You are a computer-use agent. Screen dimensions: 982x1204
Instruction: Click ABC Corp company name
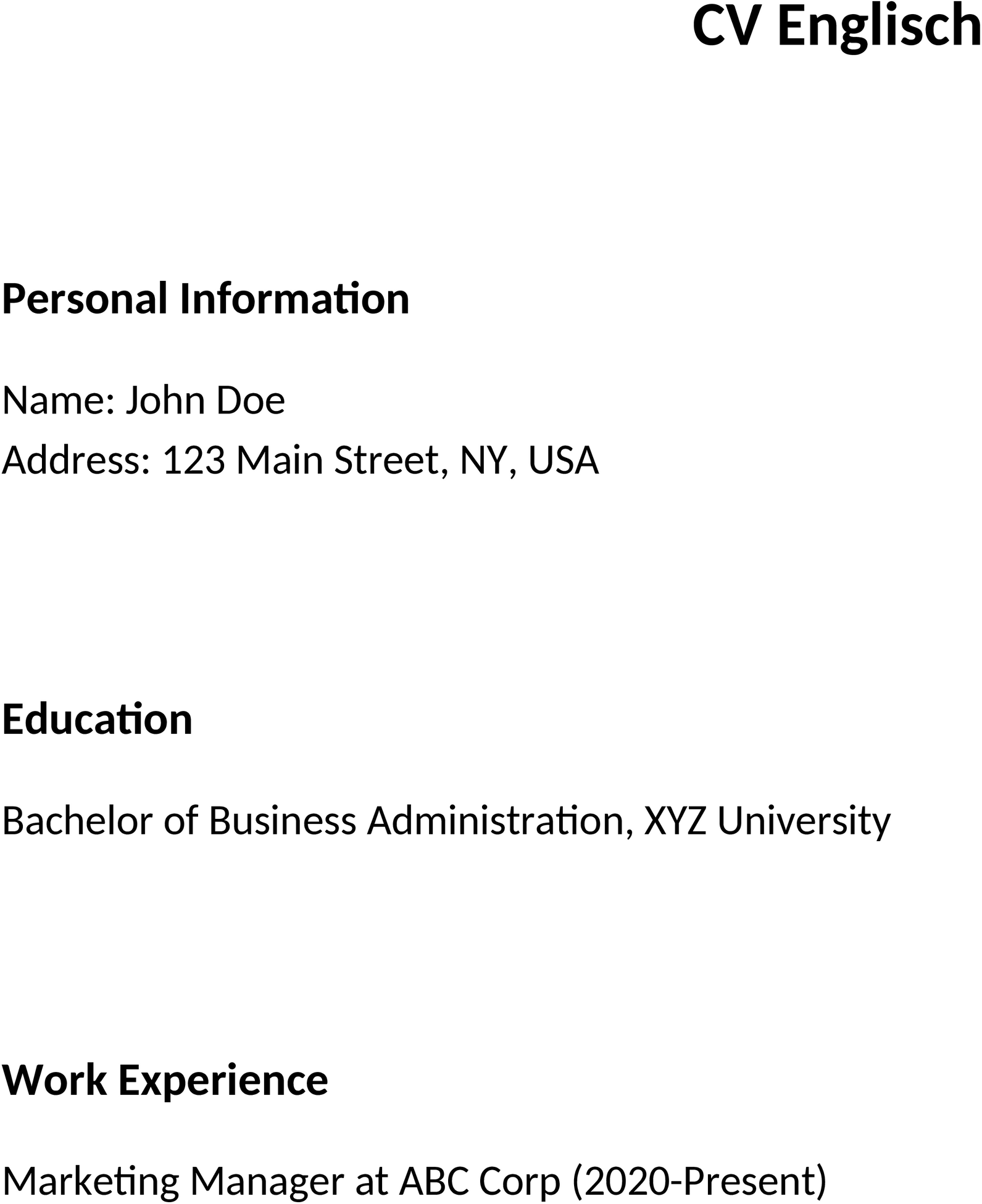[480, 1181]
